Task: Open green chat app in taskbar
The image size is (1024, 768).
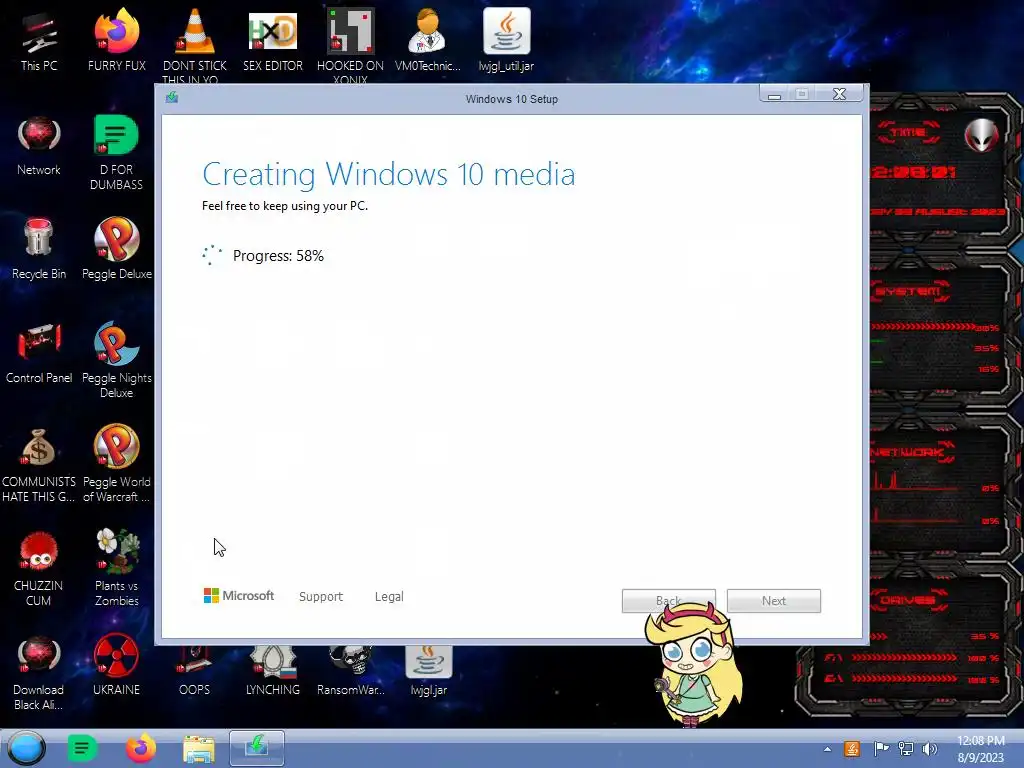Action: pos(82,748)
